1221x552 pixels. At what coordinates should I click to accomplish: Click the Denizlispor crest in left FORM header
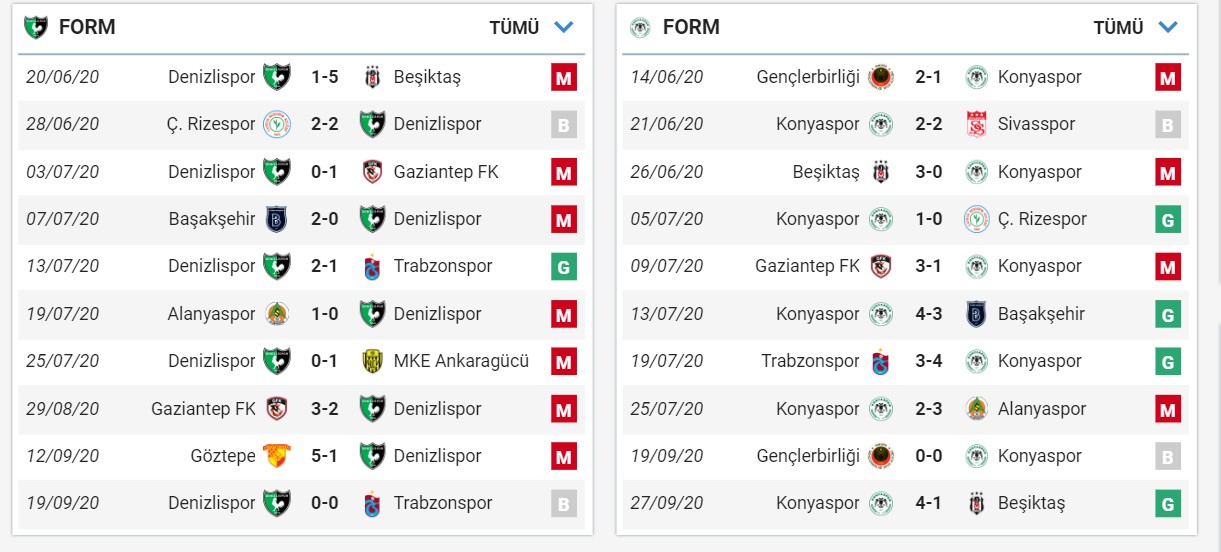click(36, 27)
